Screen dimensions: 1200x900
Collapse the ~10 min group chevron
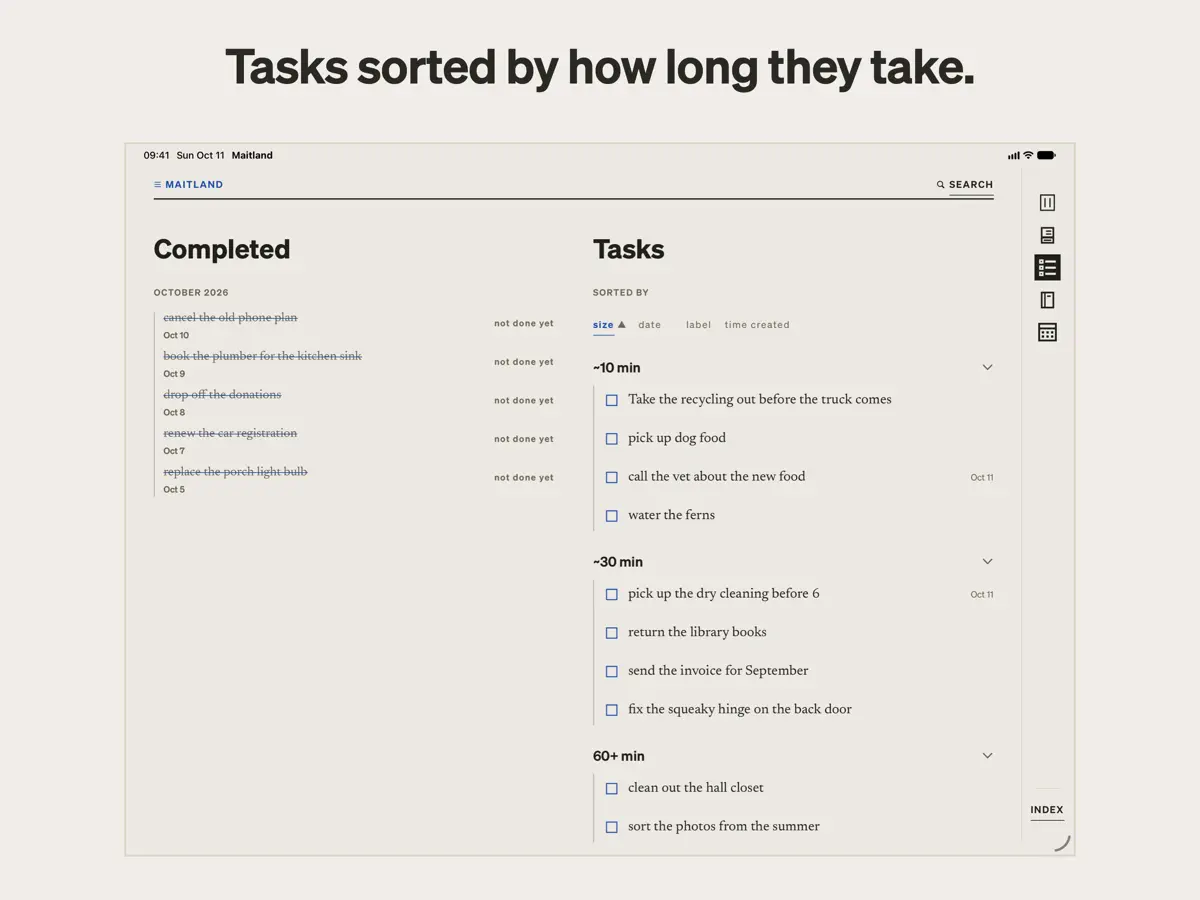tap(987, 367)
